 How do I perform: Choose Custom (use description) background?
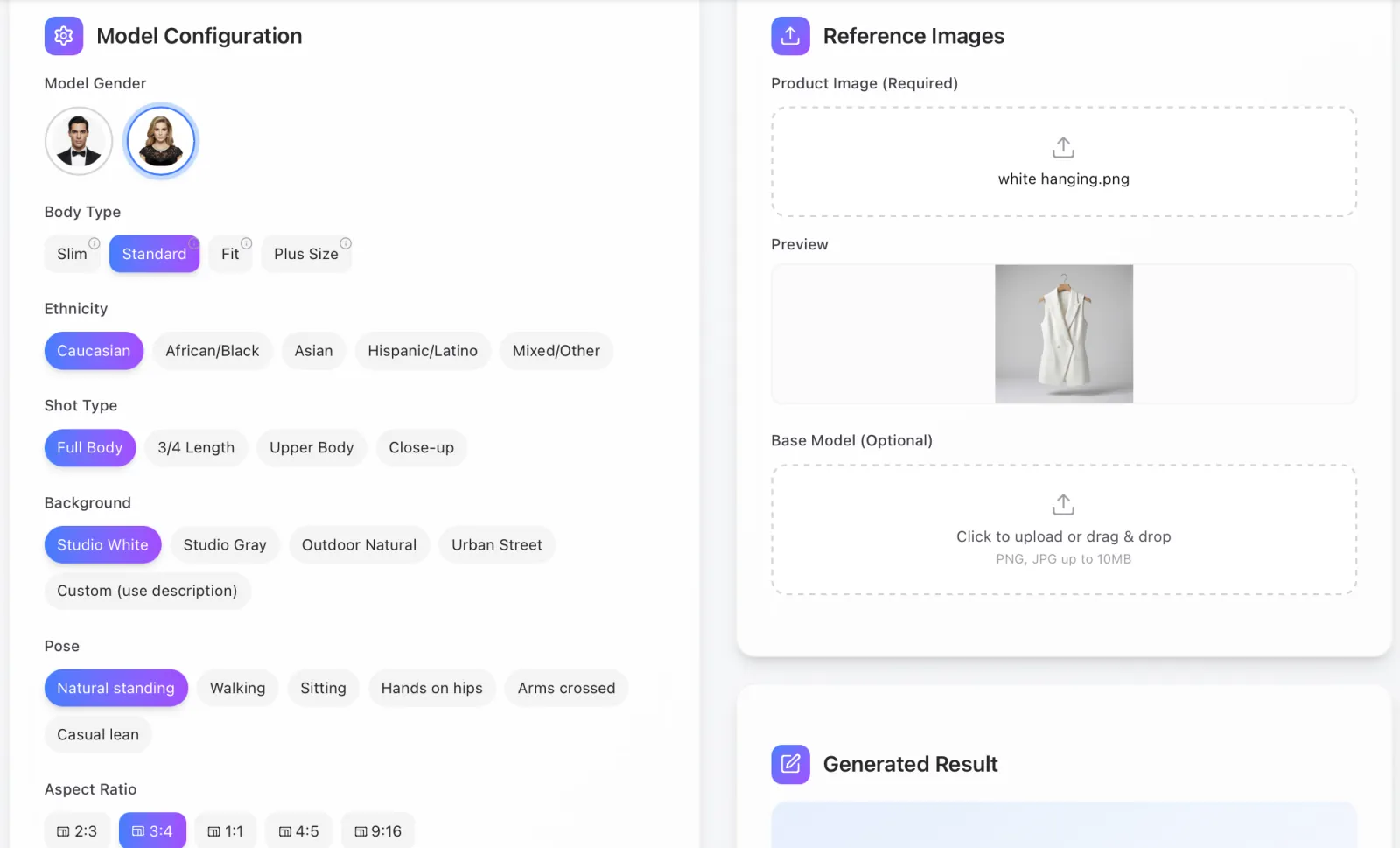coord(147,592)
